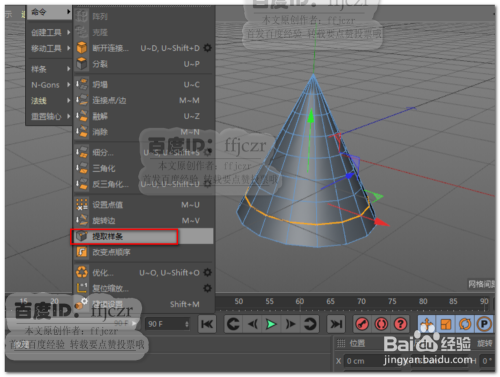500x377 pixels.
Task: Select the 三角化 triangulate command
Action: [143, 168]
